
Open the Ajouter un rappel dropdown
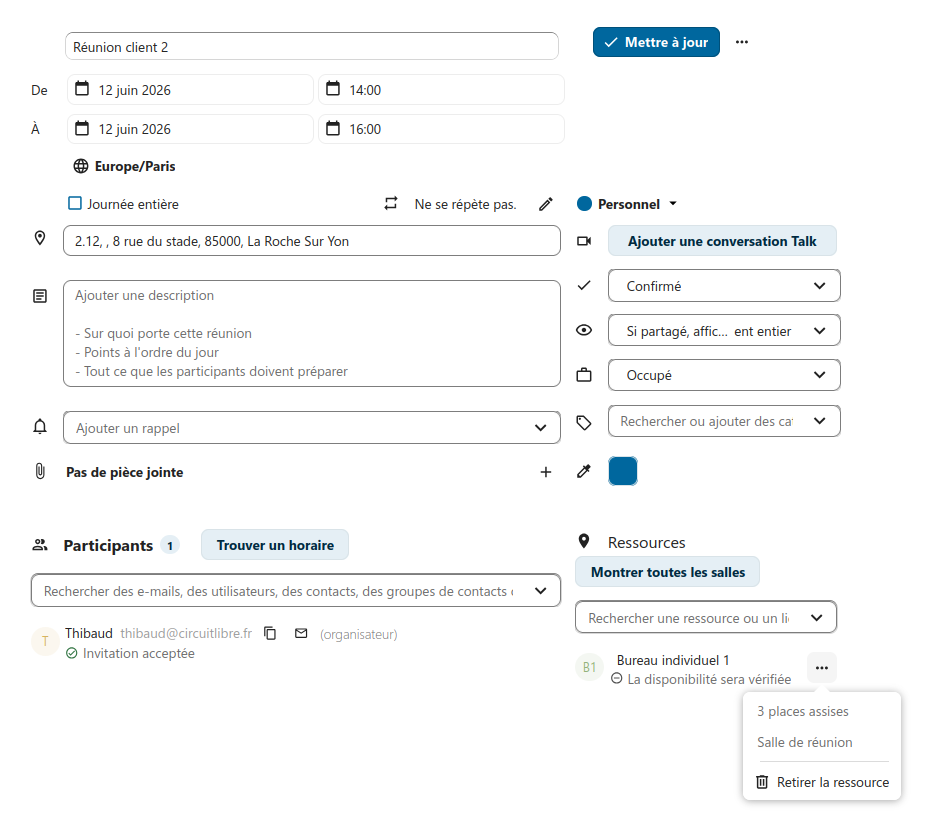pyautogui.click(x=312, y=427)
